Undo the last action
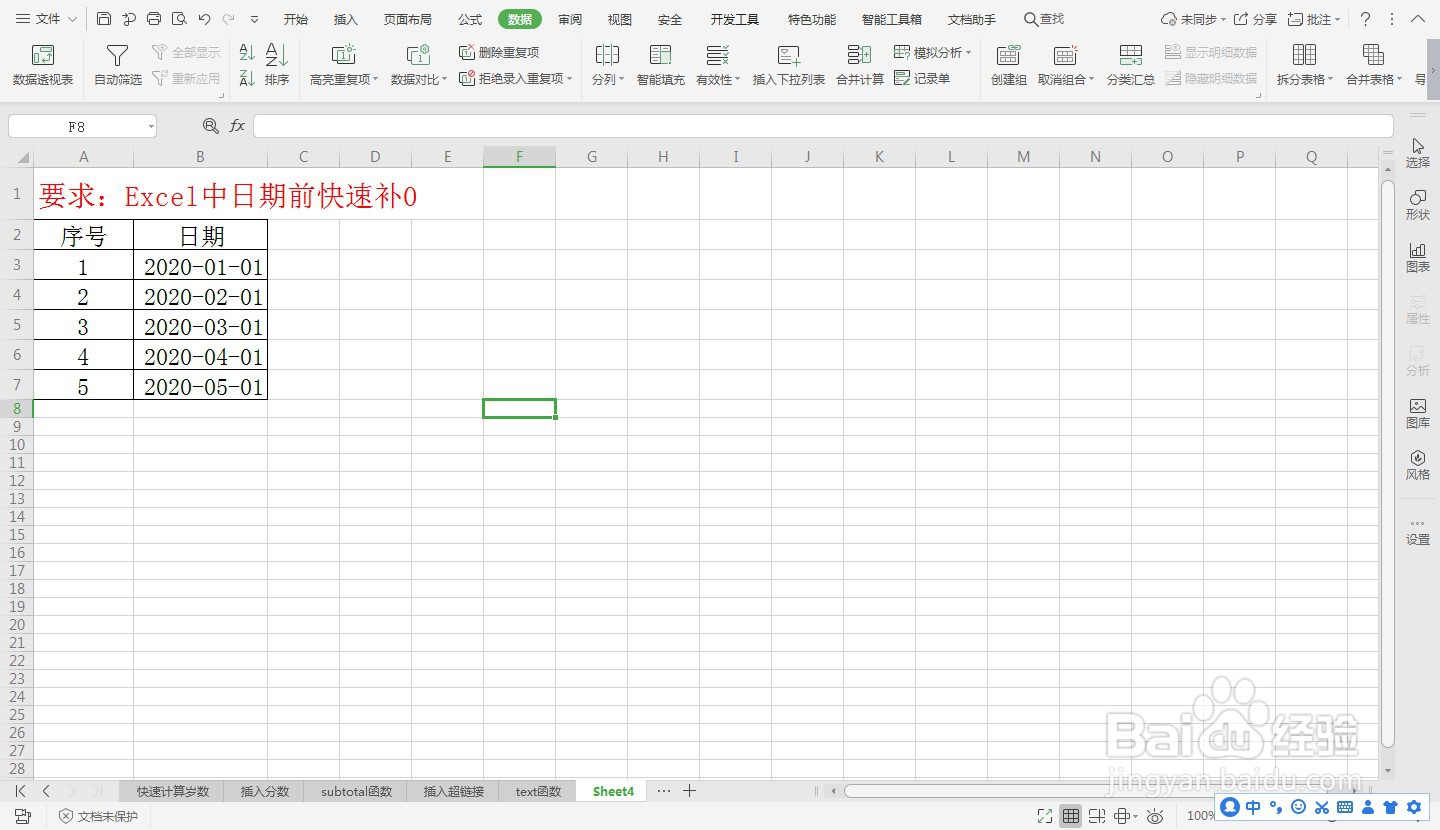The width and height of the screenshot is (1440, 830). tap(204, 19)
